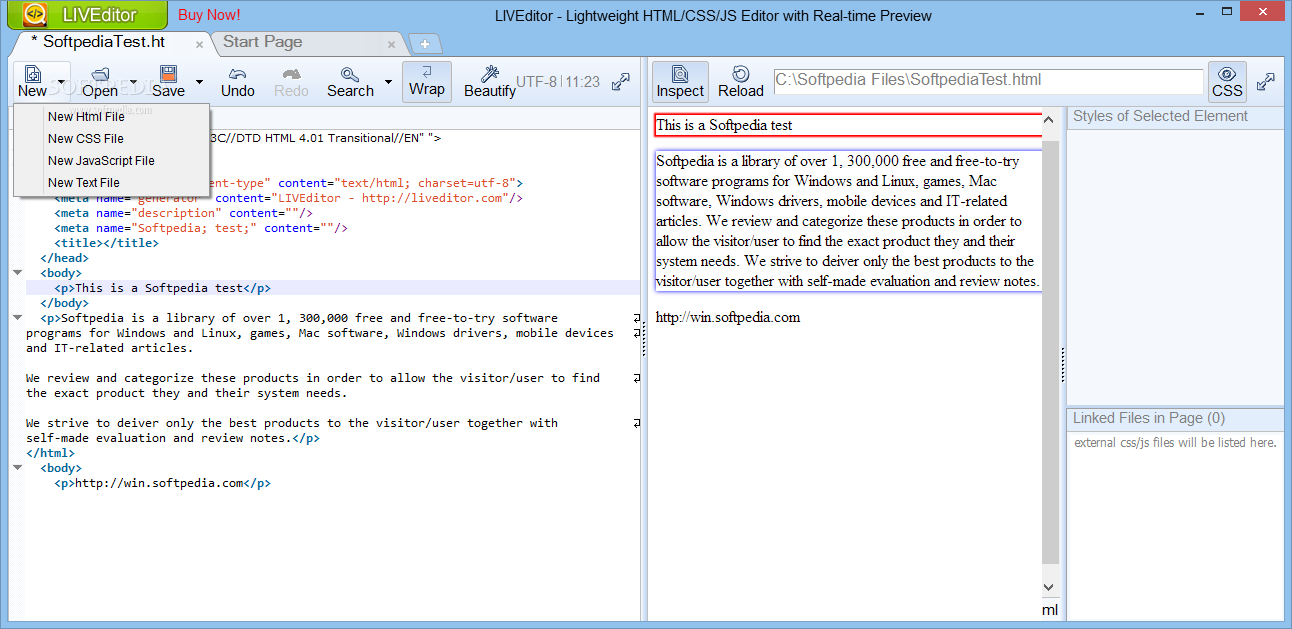Click 'http://win.softpedia.com' text in preview
Viewport: 1292px width, 629px height.
click(728, 317)
